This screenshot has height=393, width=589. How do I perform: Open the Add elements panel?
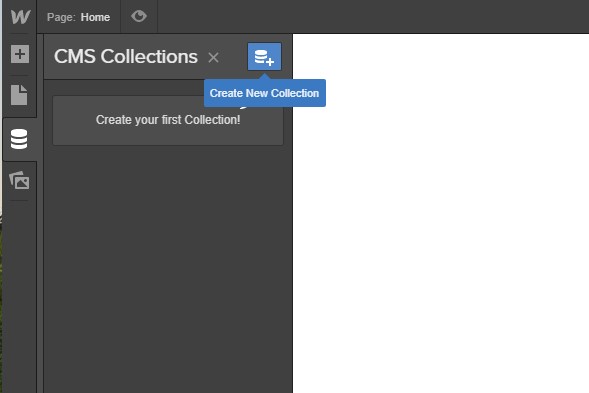[20, 54]
